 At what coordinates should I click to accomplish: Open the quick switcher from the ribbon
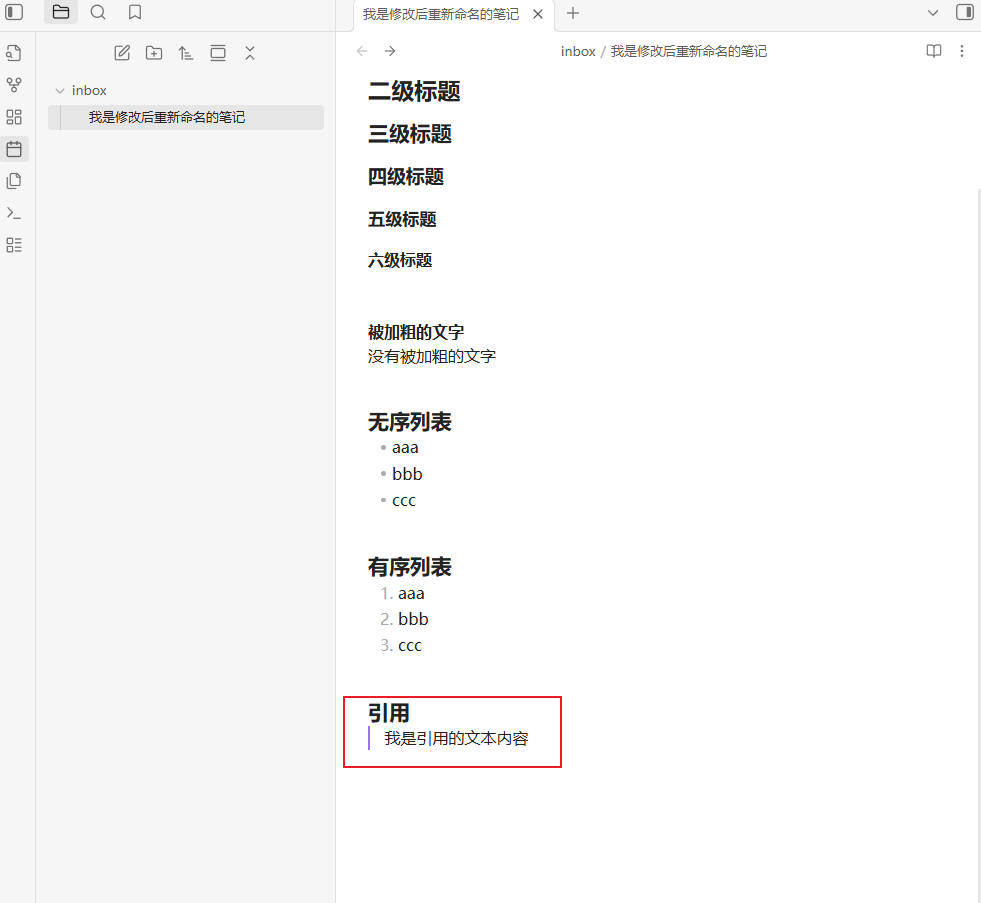(14, 53)
